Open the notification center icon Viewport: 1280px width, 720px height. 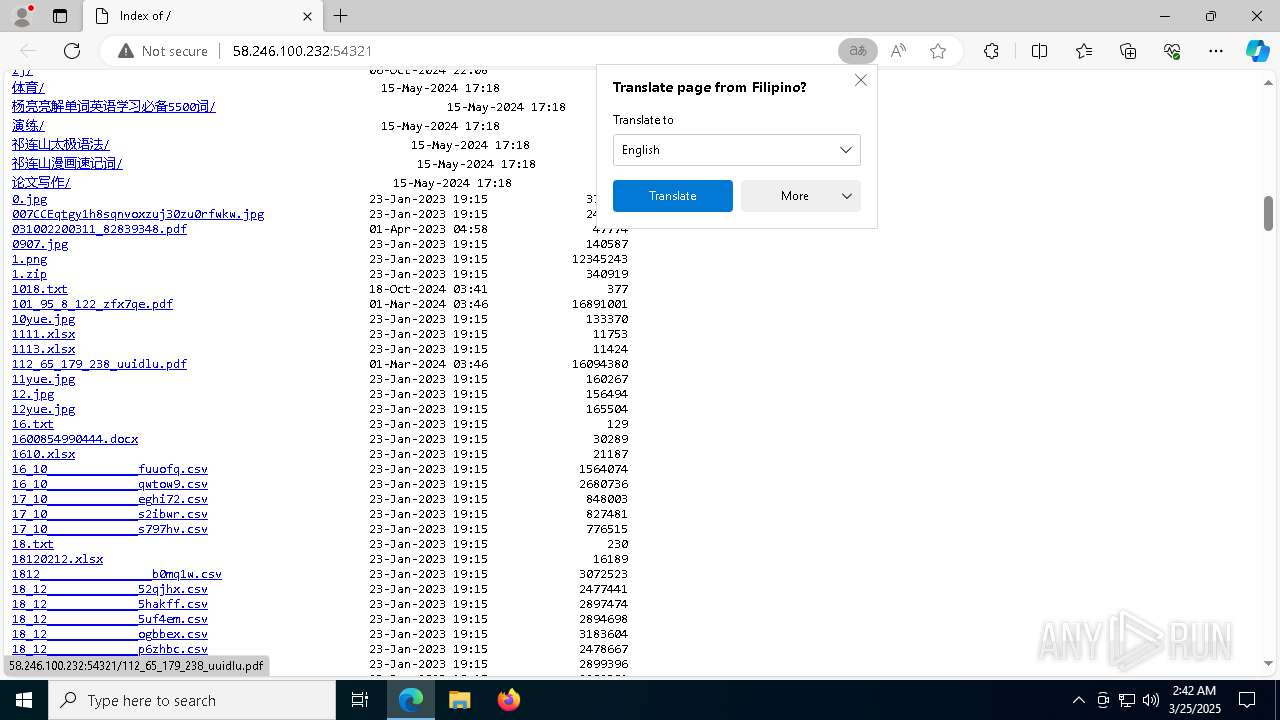click(1247, 700)
